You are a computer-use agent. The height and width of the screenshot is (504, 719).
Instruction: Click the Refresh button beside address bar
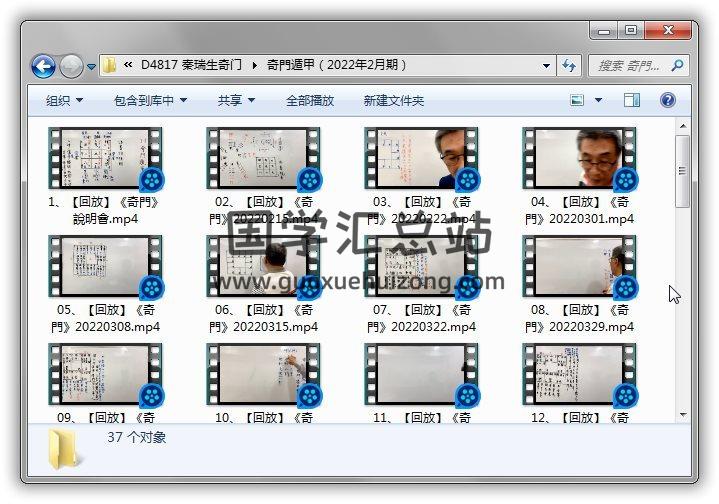(x=569, y=66)
